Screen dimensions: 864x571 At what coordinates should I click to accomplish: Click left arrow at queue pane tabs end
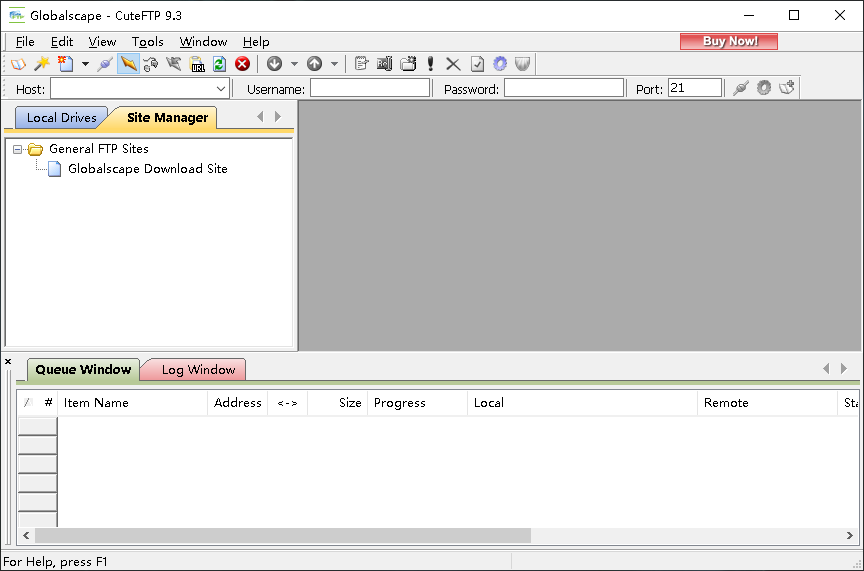(826, 368)
